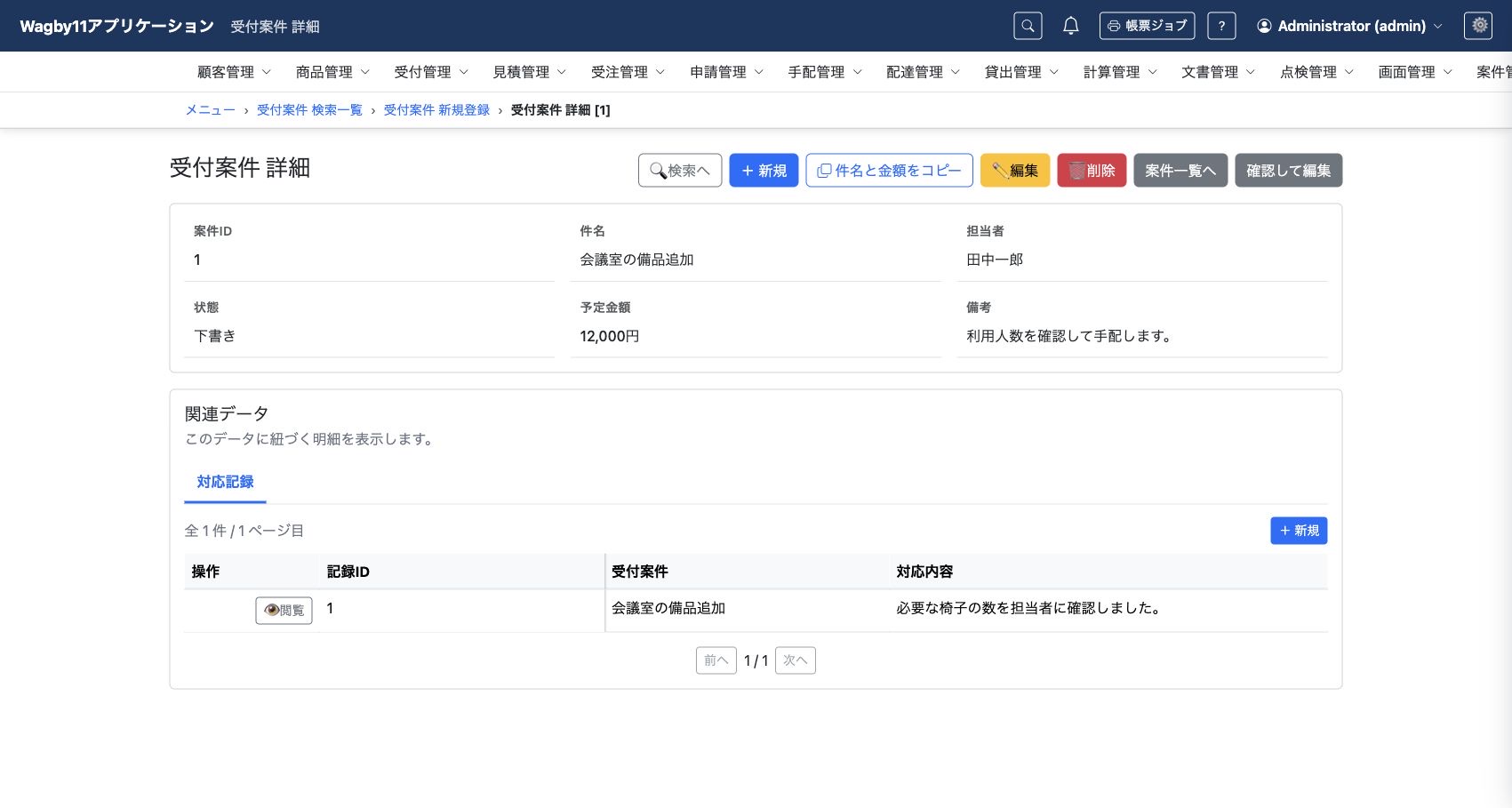The width and height of the screenshot is (1512, 808).
Task: Click the top blue 新規 button
Action: pos(764,171)
